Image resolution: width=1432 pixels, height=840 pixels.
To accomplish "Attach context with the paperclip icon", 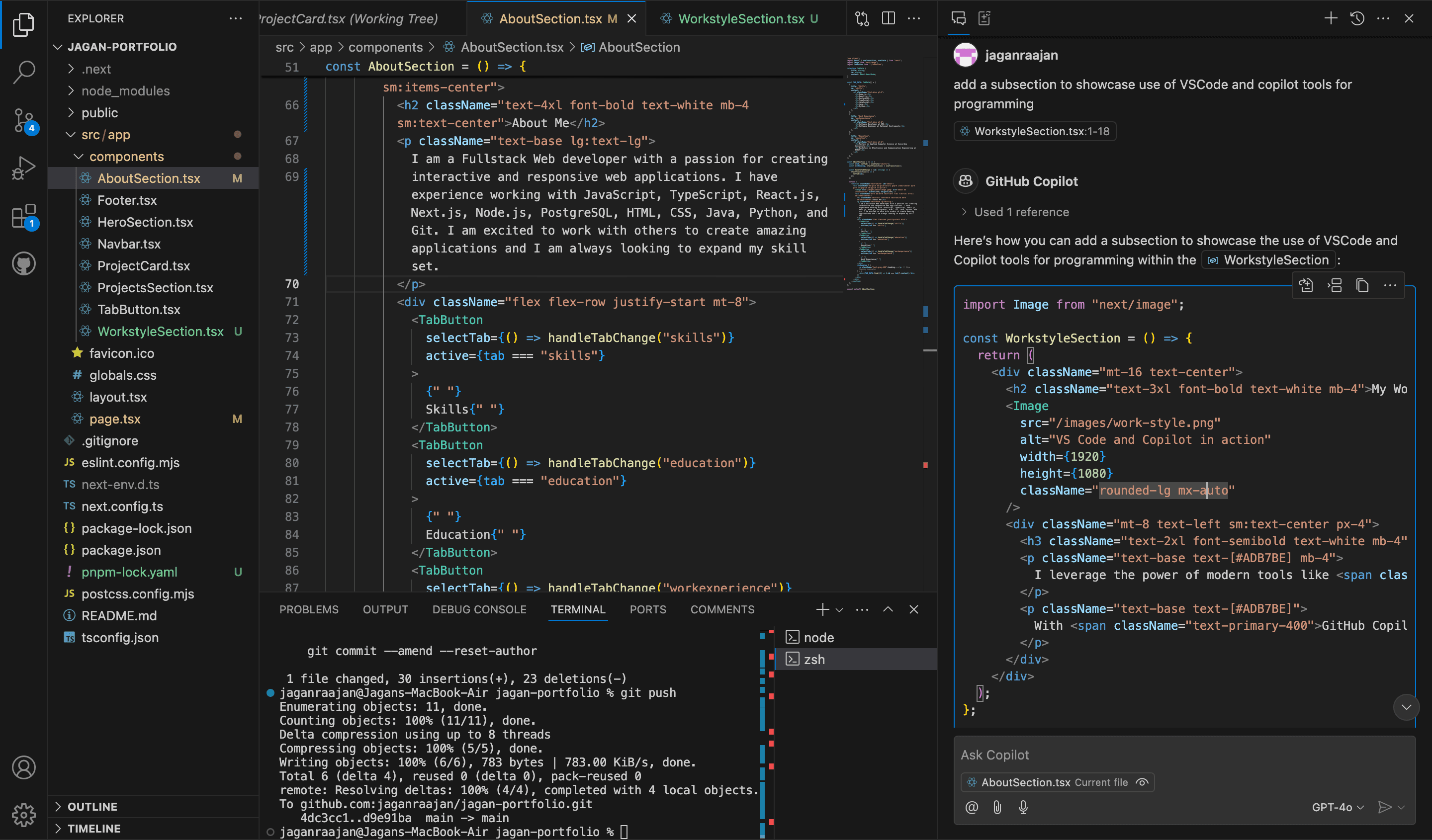I will click(997, 807).
